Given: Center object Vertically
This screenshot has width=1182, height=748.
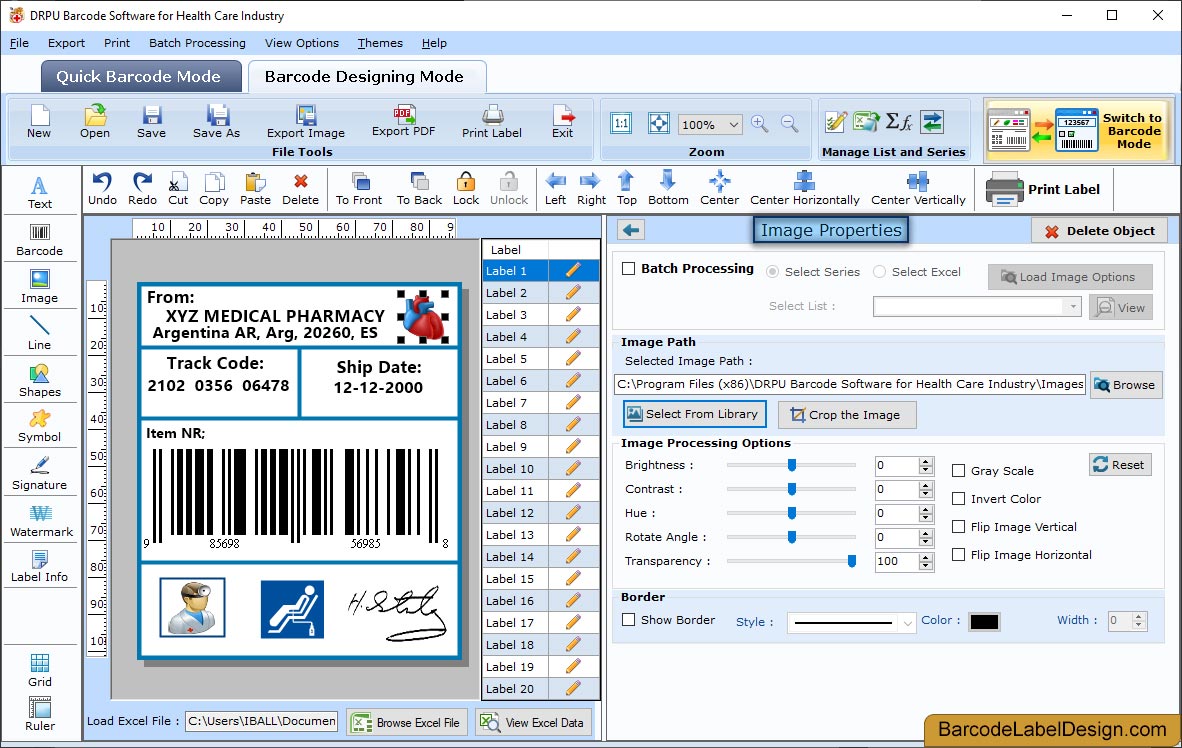Looking at the screenshot, I should (918, 189).
